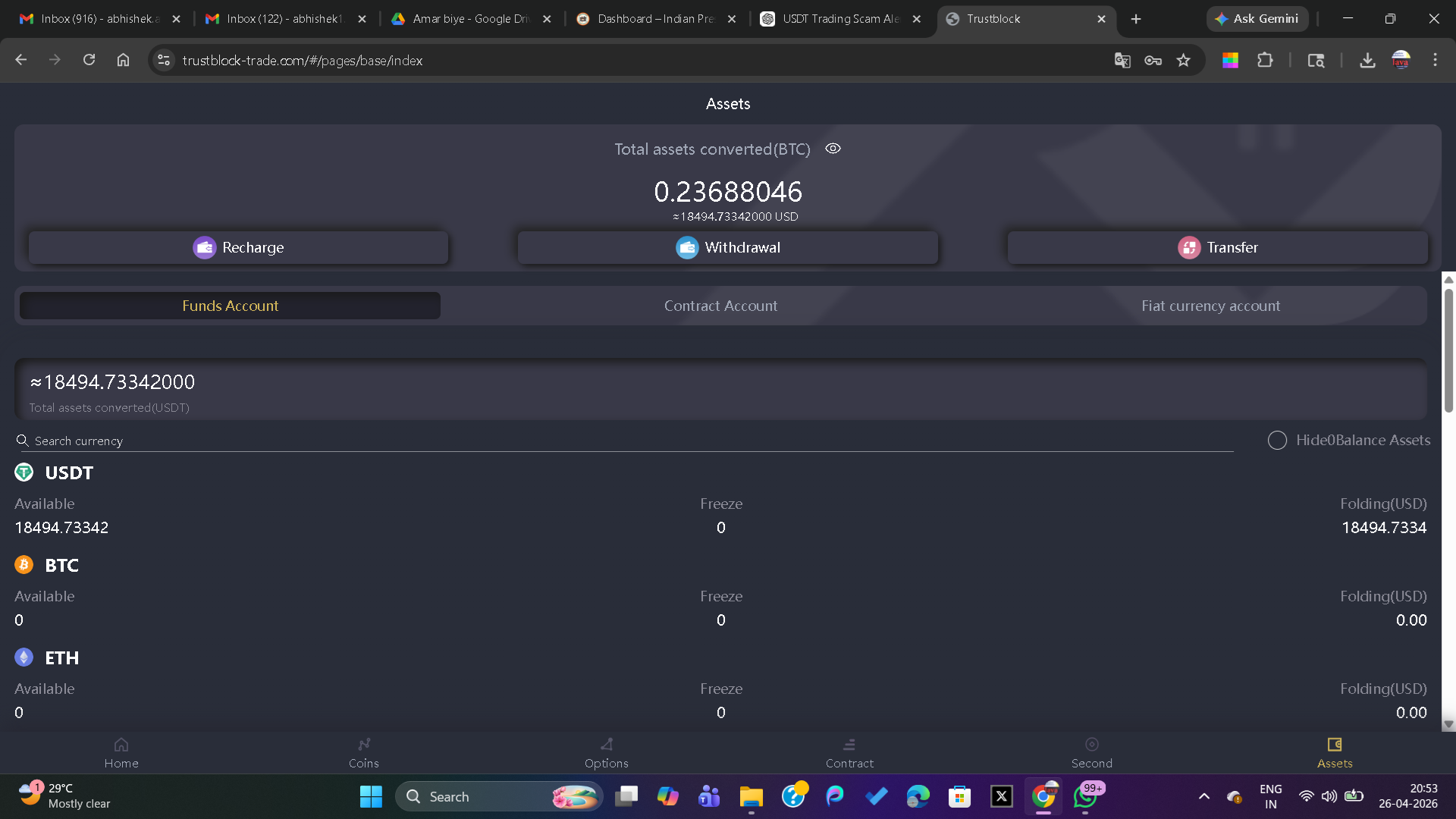The height and width of the screenshot is (819, 1456).
Task: Toggle asset balance visibility with the eye icon
Action: click(x=833, y=149)
